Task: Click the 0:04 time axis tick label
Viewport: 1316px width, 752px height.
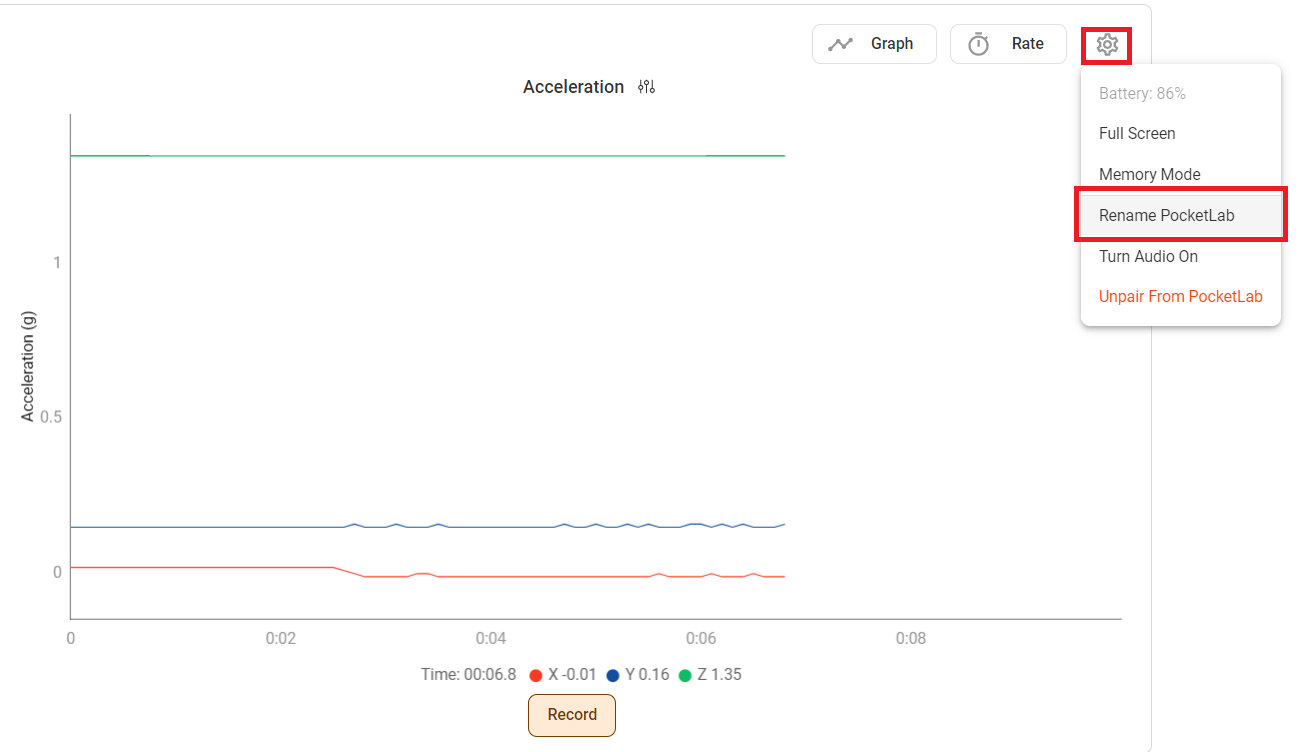Action: coord(491,638)
